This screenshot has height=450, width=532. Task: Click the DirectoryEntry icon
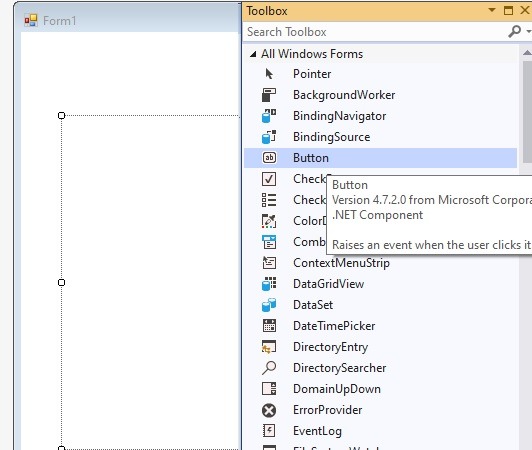(x=269, y=347)
